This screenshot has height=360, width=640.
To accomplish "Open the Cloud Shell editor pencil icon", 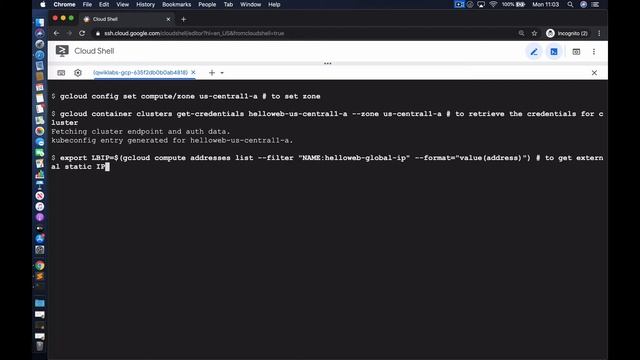I will coord(533,52).
